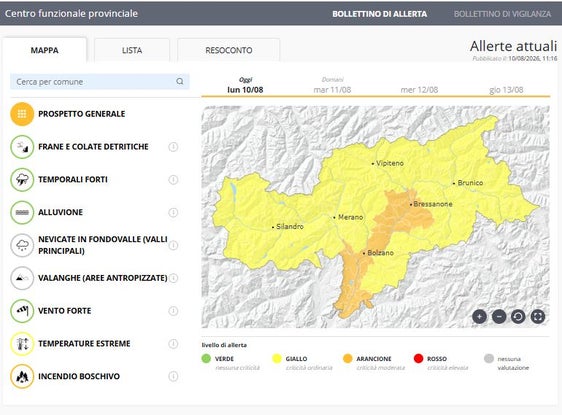Open the Resoconto tab

pyautogui.click(x=229, y=50)
